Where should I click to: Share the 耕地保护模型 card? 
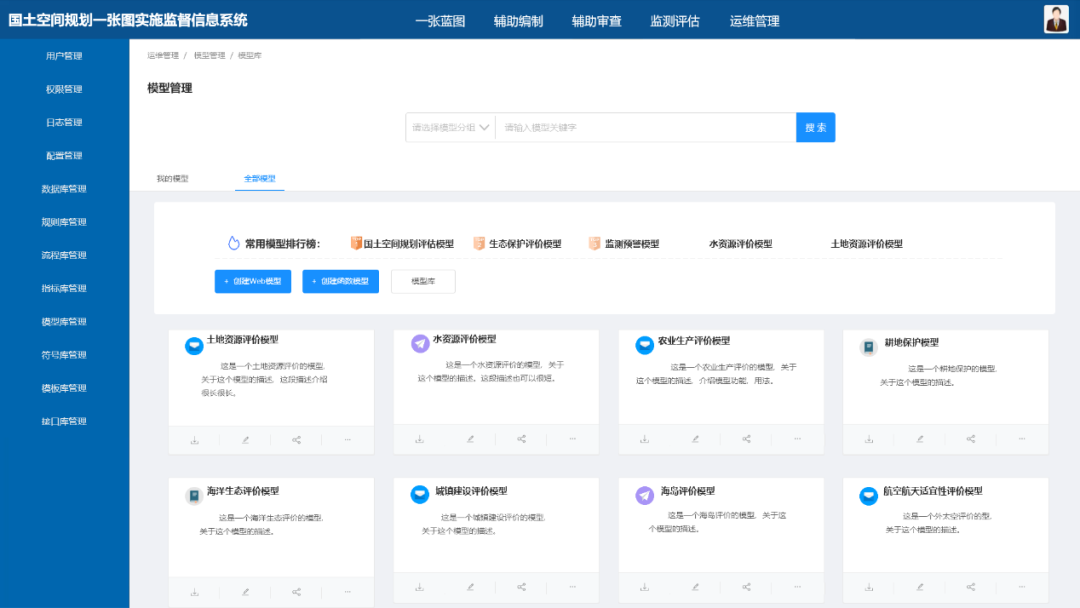coord(971,439)
